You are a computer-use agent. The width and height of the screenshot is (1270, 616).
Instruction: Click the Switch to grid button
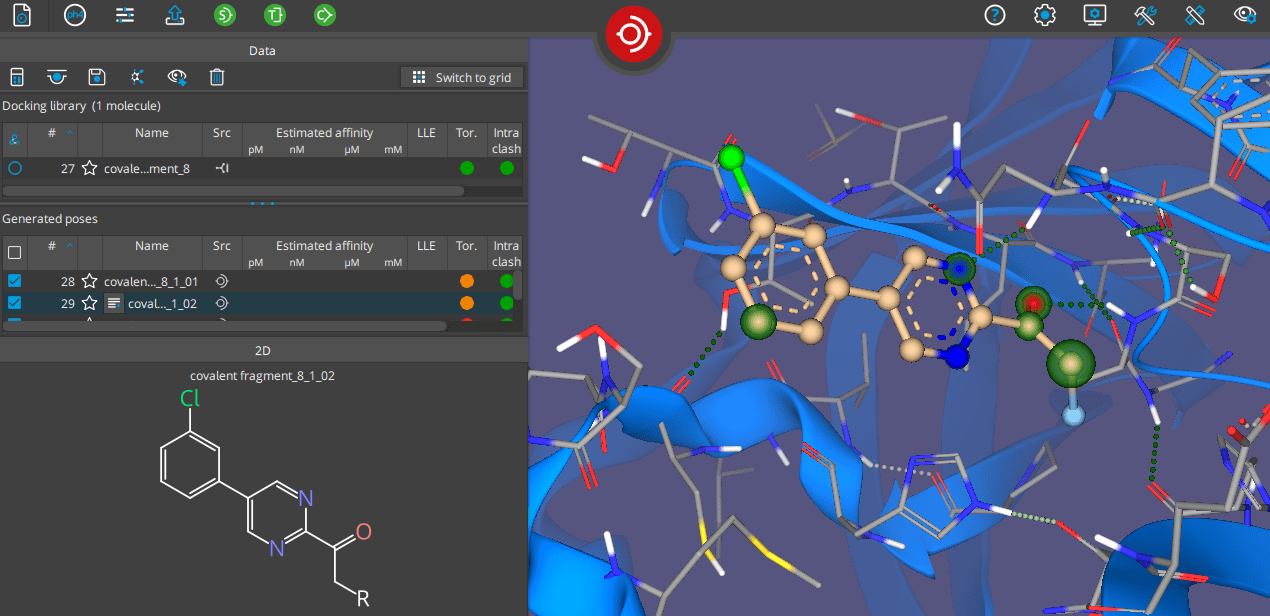point(461,77)
